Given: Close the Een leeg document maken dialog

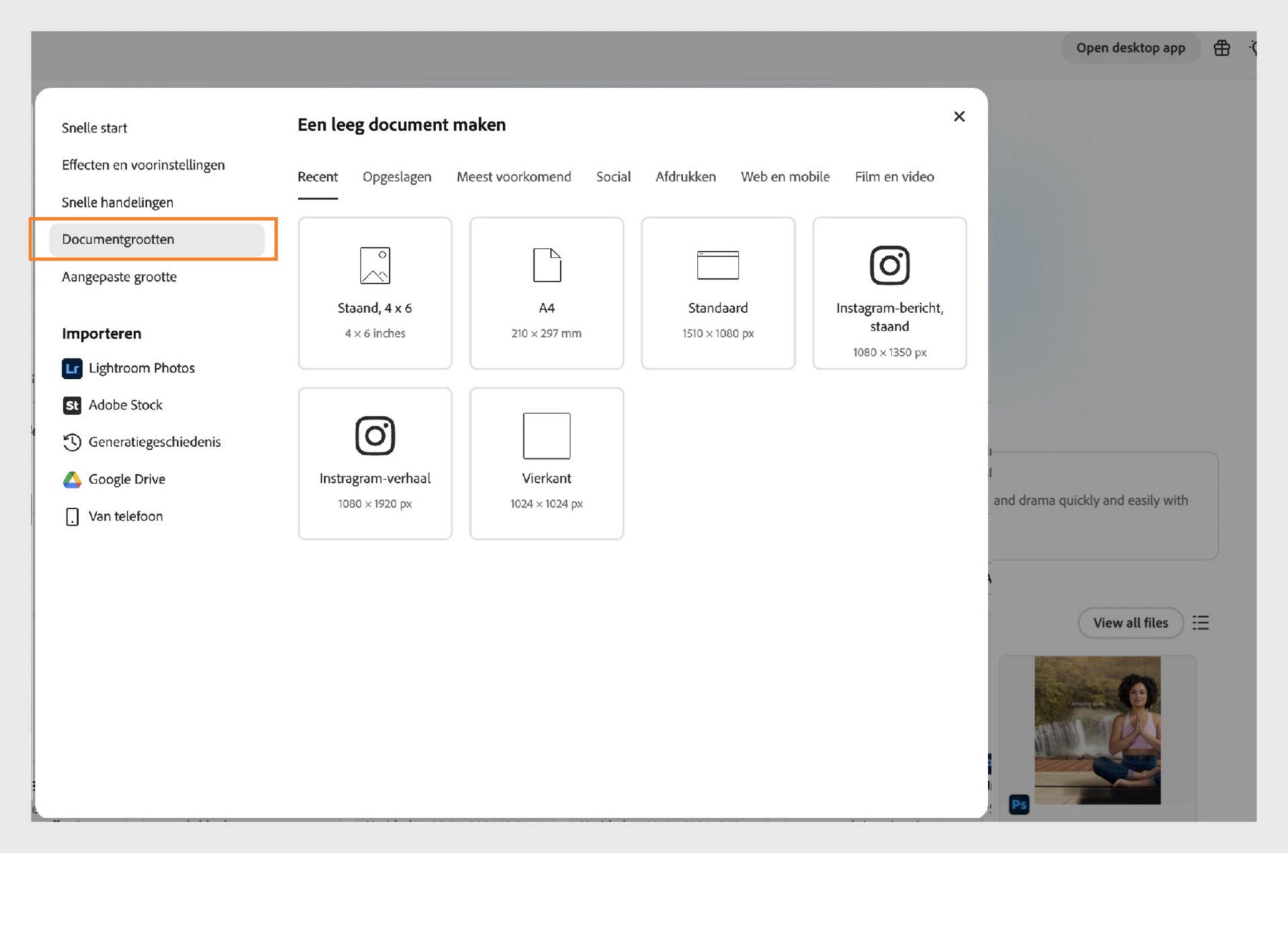Looking at the screenshot, I should click(959, 117).
